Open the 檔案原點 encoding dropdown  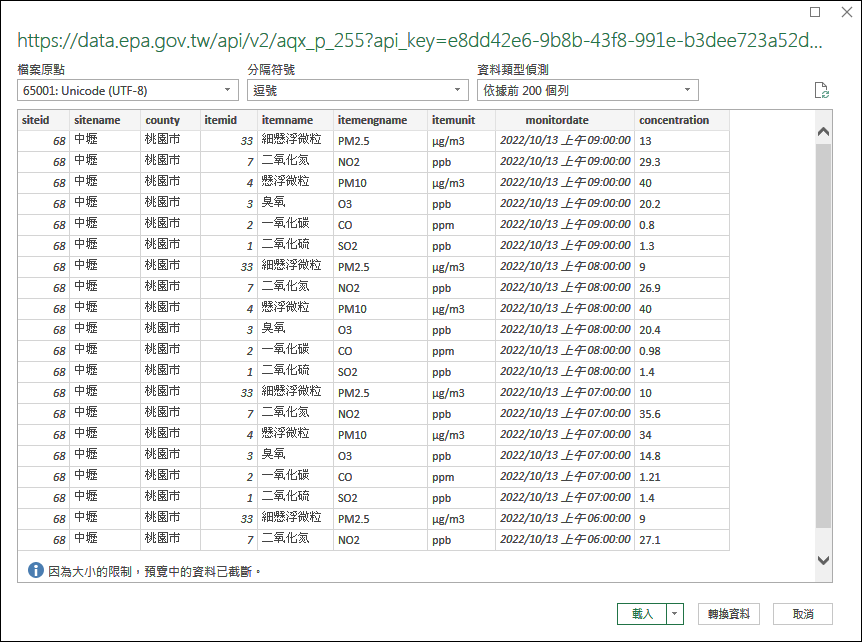128,90
